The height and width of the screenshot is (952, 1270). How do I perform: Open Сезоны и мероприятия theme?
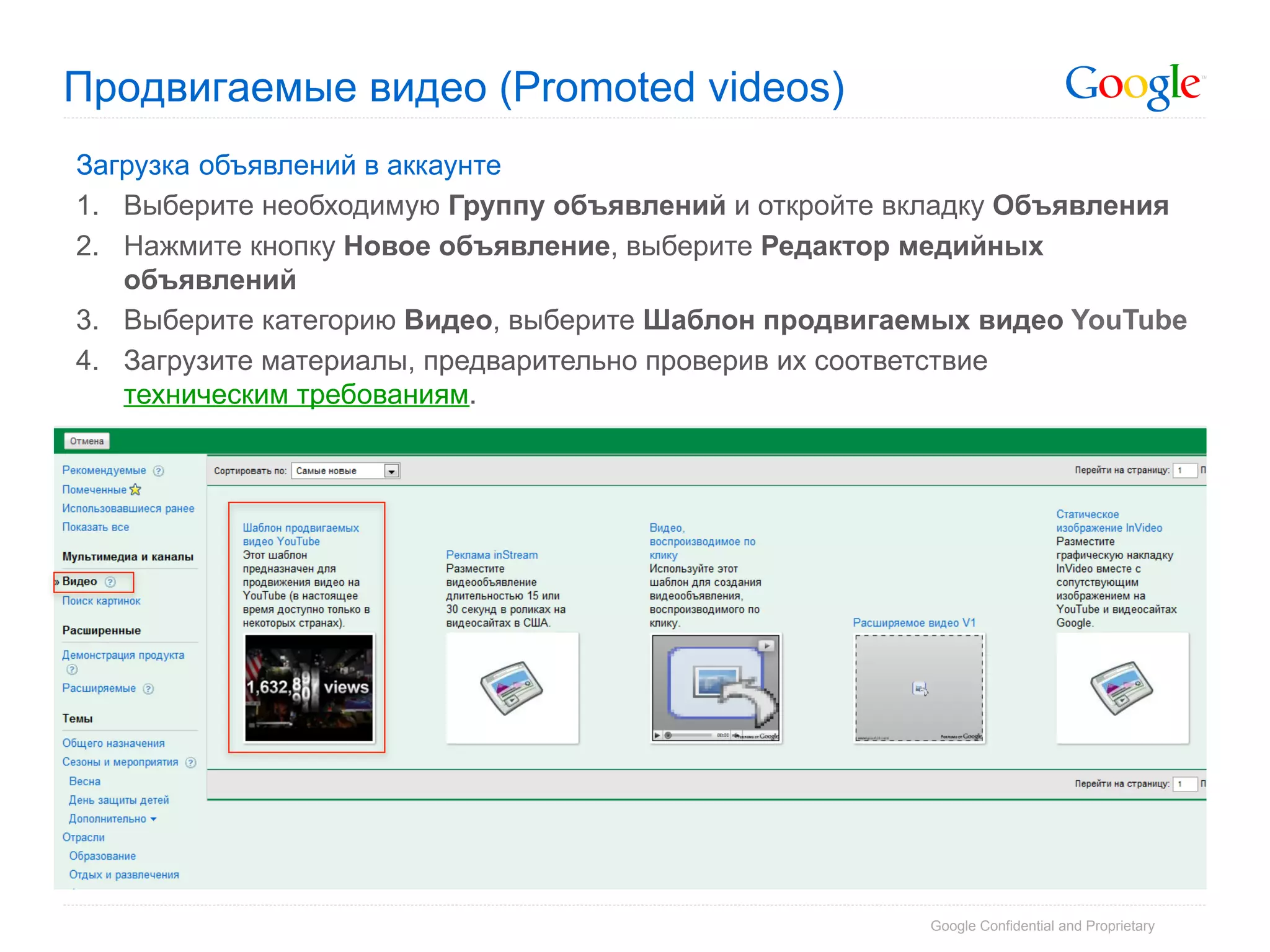pos(120,762)
